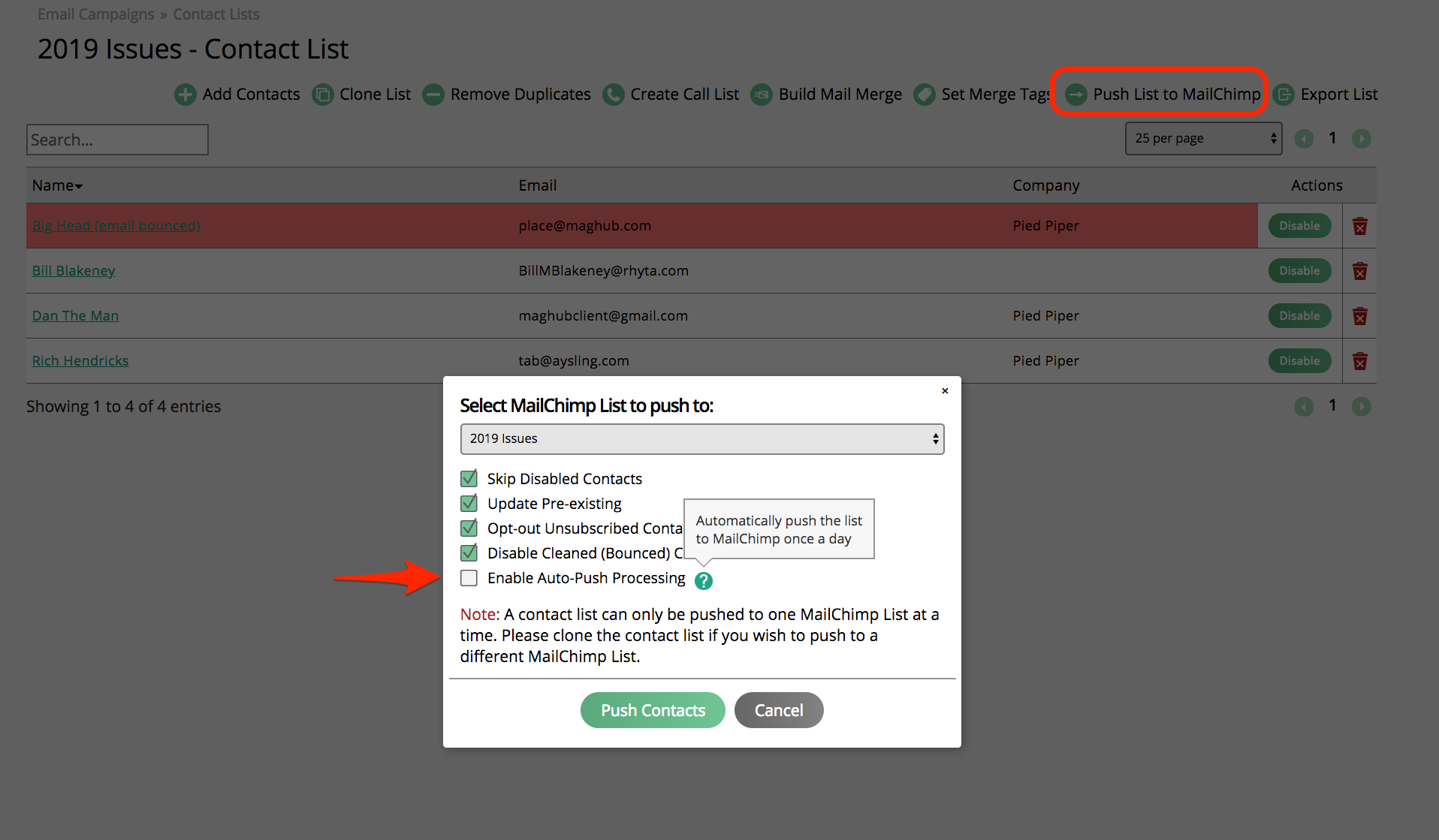Focus the Search contacts field
Screen dimensions: 1439x840
[117, 140]
